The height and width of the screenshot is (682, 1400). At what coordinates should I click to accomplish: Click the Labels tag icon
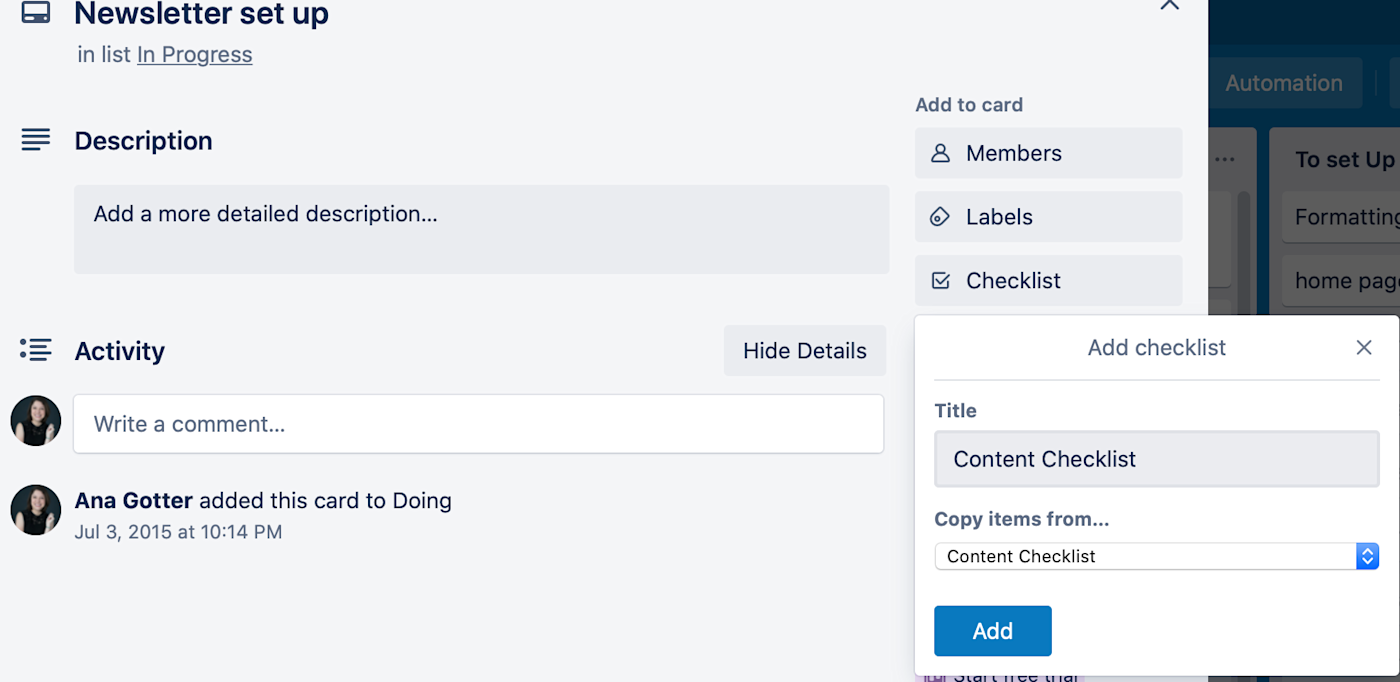tap(940, 217)
